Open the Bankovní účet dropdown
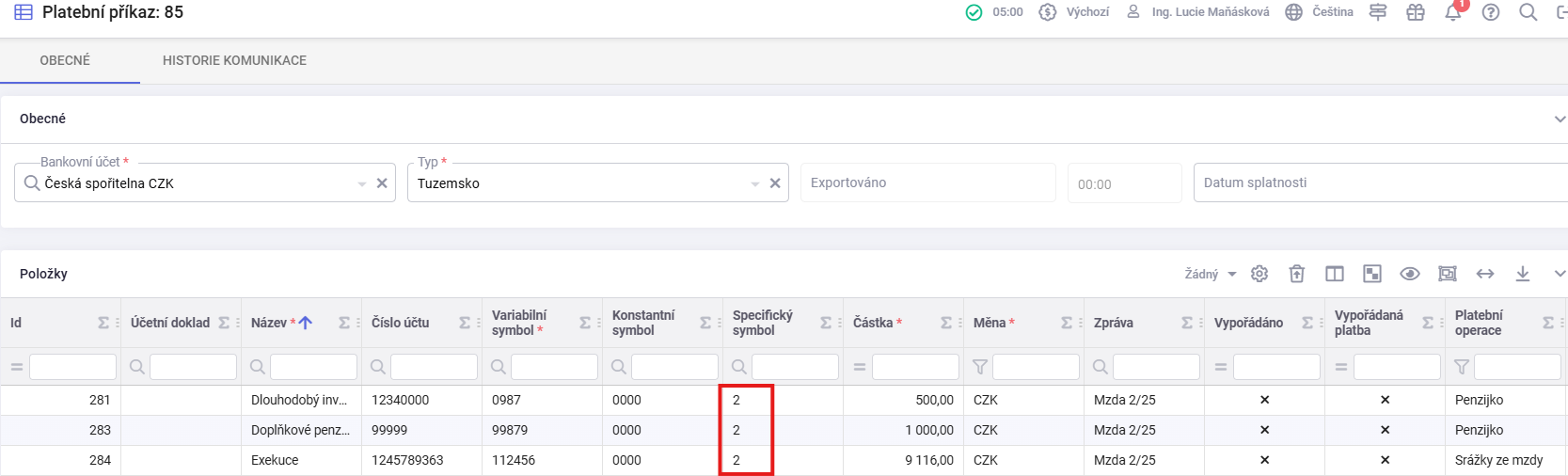The height and width of the screenshot is (476, 1568). pyautogui.click(x=362, y=183)
